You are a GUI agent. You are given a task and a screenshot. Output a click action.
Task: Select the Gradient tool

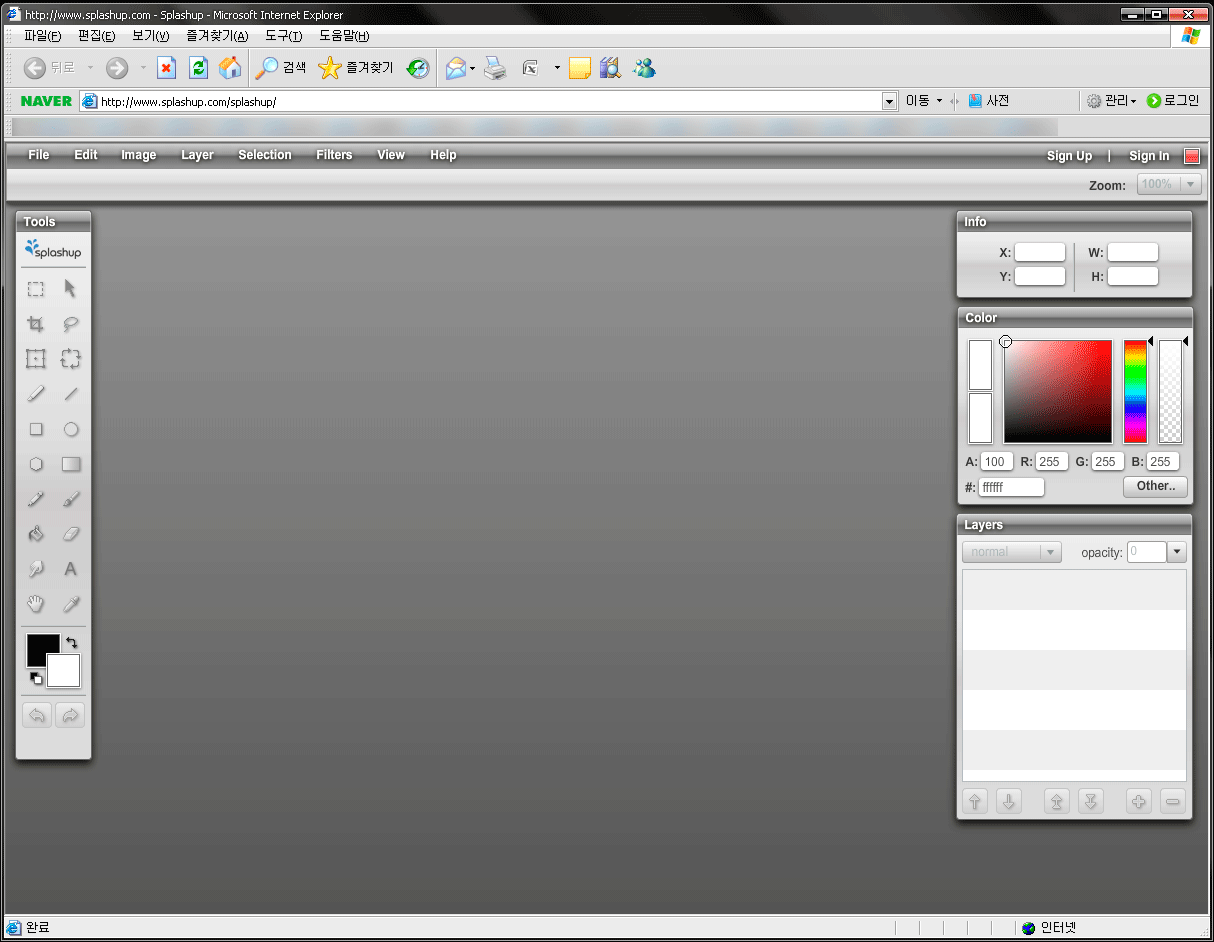pyautogui.click(x=70, y=464)
